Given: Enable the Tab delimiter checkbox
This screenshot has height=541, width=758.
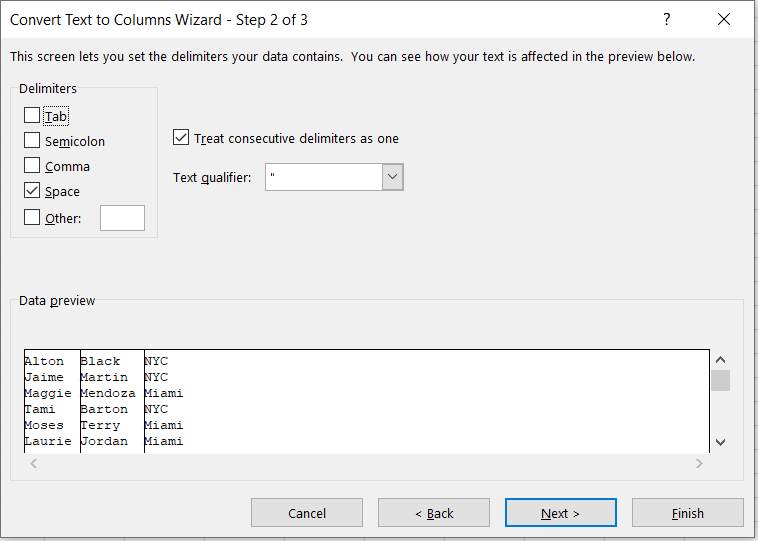Looking at the screenshot, I should (32, 116).
